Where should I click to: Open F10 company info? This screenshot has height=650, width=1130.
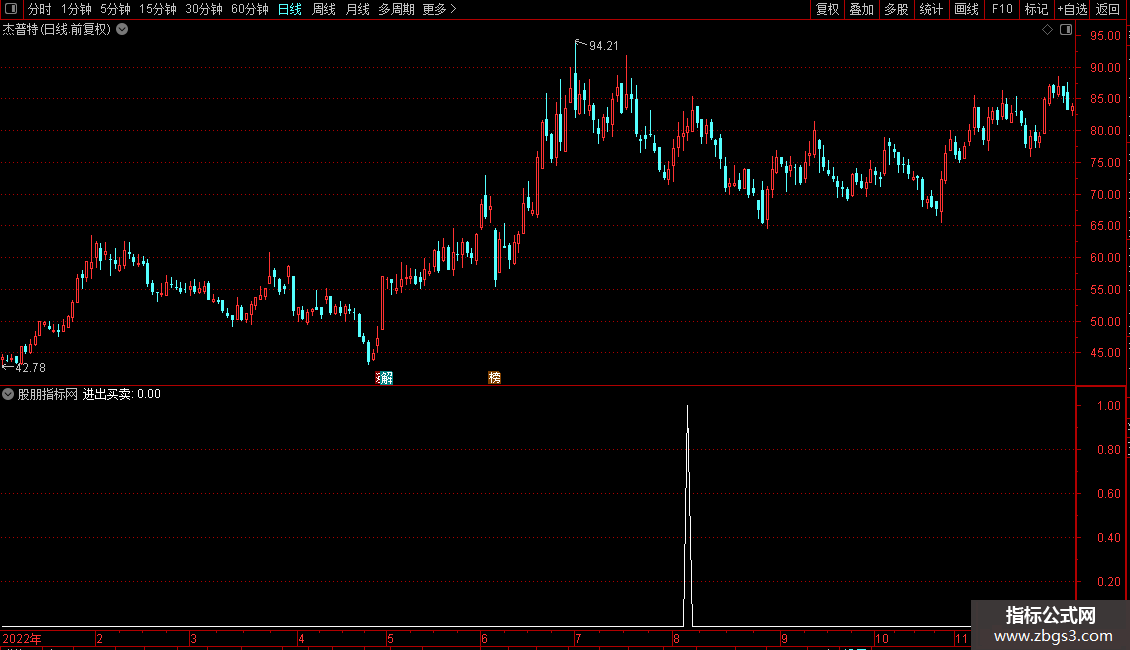(x=1002, y=9)
